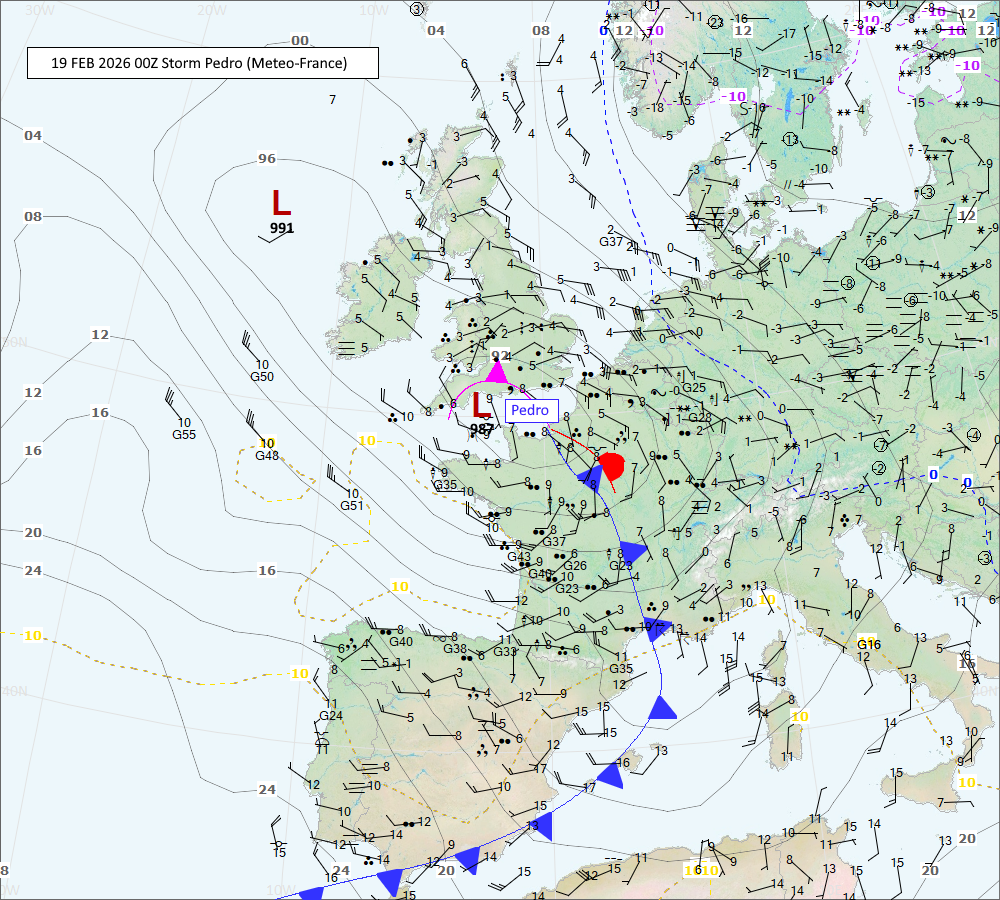This screenshot has width=1000, height=900.
Task: Click the G35 station off Brittany
Action: pyautogui.click(x=445, y=485)
